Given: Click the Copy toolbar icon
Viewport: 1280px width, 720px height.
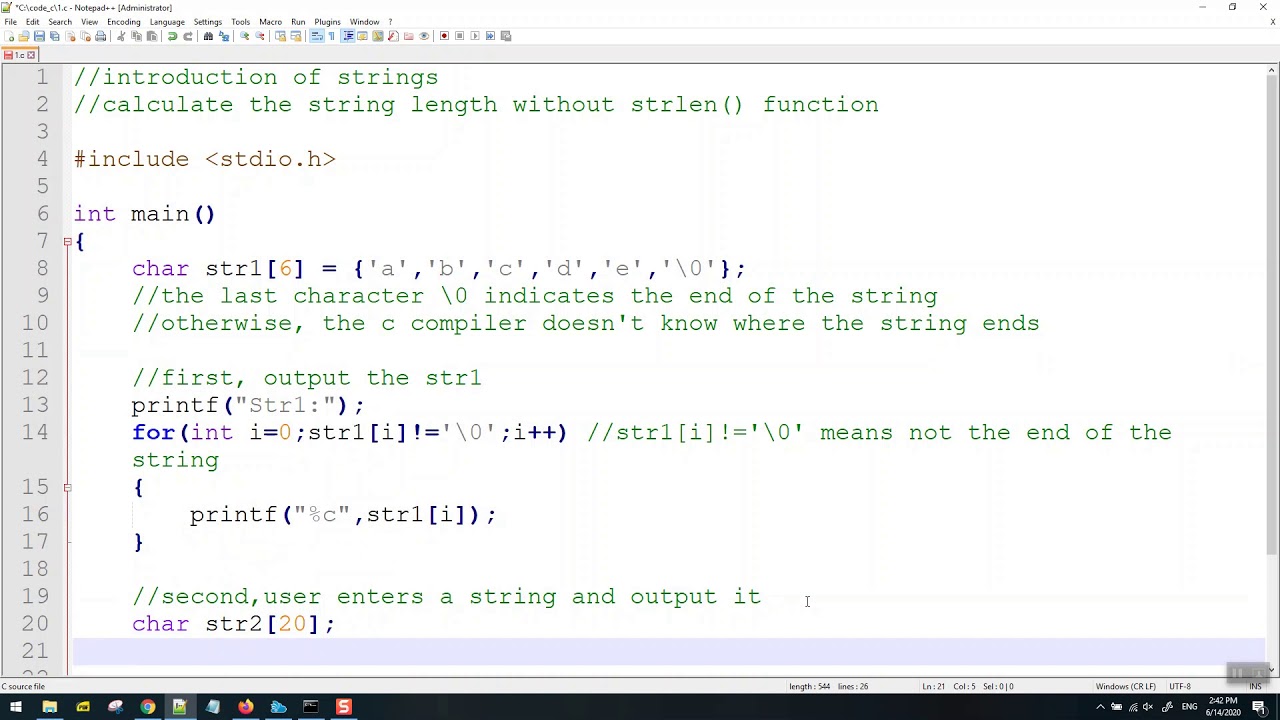Looking at the screenshot, I should coord(136,36).
